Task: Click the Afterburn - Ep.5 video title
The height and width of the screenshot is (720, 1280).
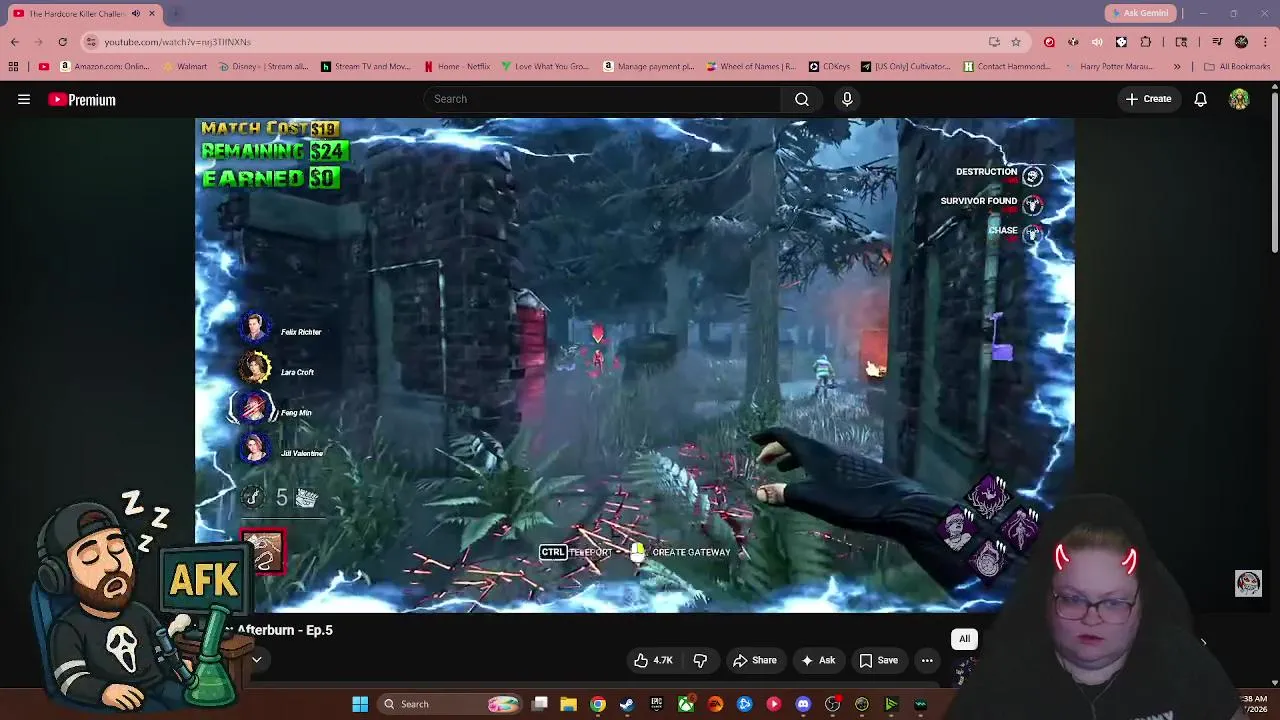Action: click(x=284, y=630)
